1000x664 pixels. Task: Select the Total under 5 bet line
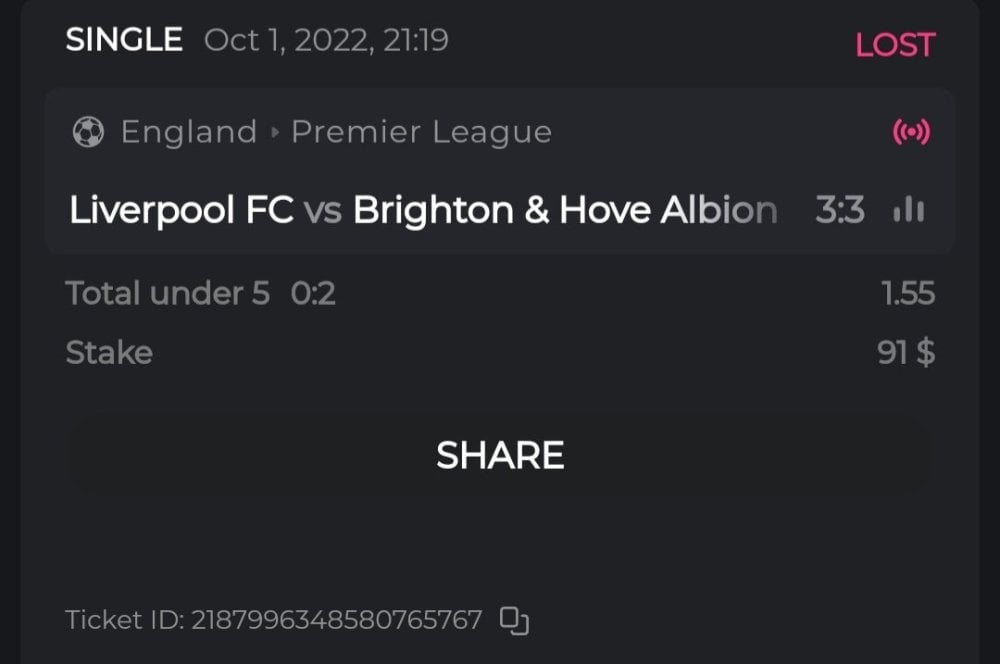pos(167,293)
